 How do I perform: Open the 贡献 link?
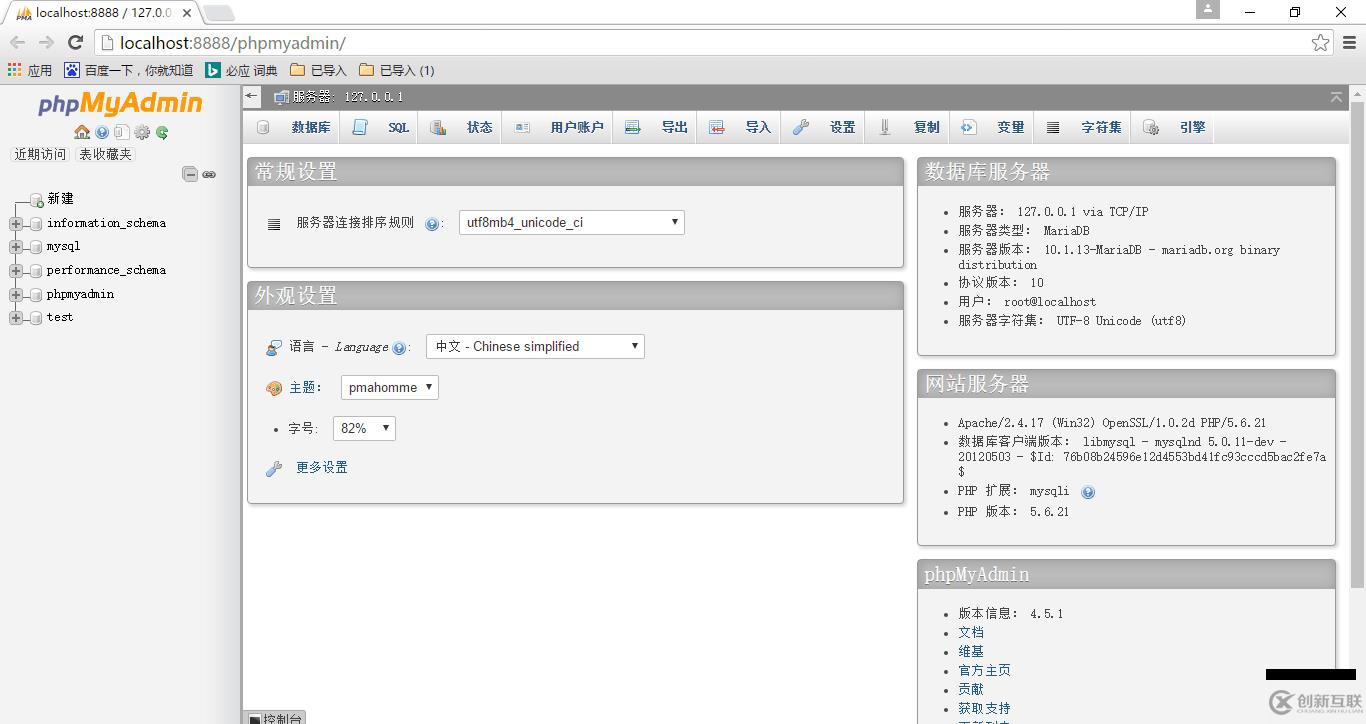[971, 689]
